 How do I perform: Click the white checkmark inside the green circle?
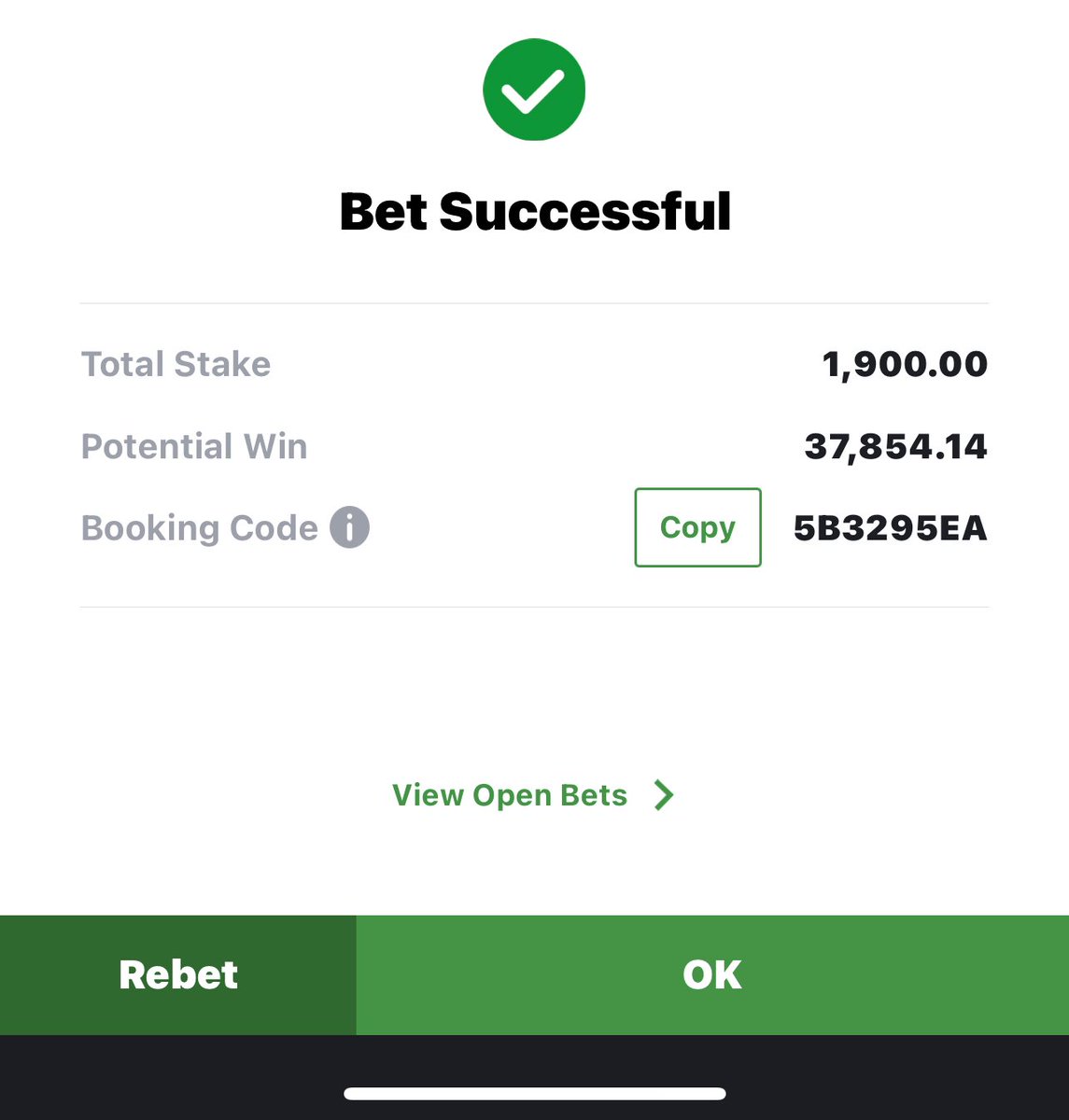[532, 91]
